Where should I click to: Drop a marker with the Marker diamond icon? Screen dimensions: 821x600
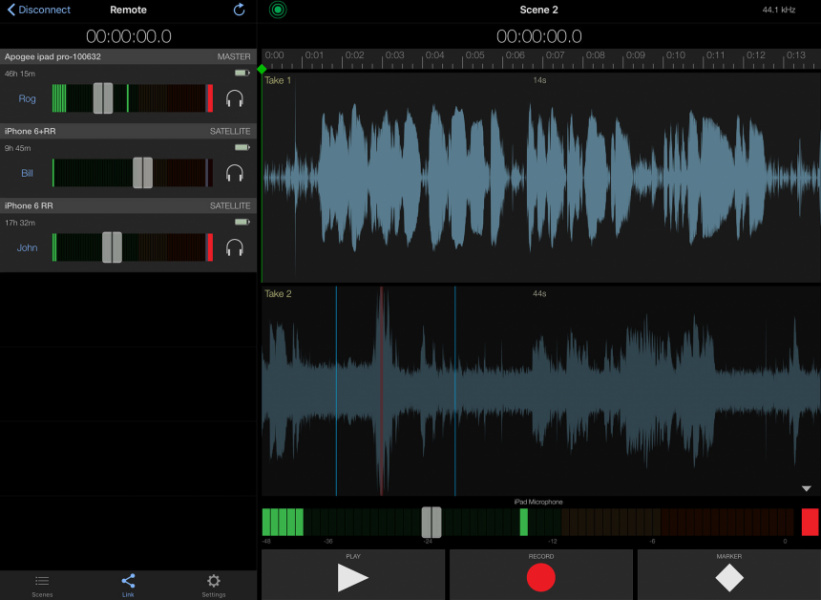729,577
